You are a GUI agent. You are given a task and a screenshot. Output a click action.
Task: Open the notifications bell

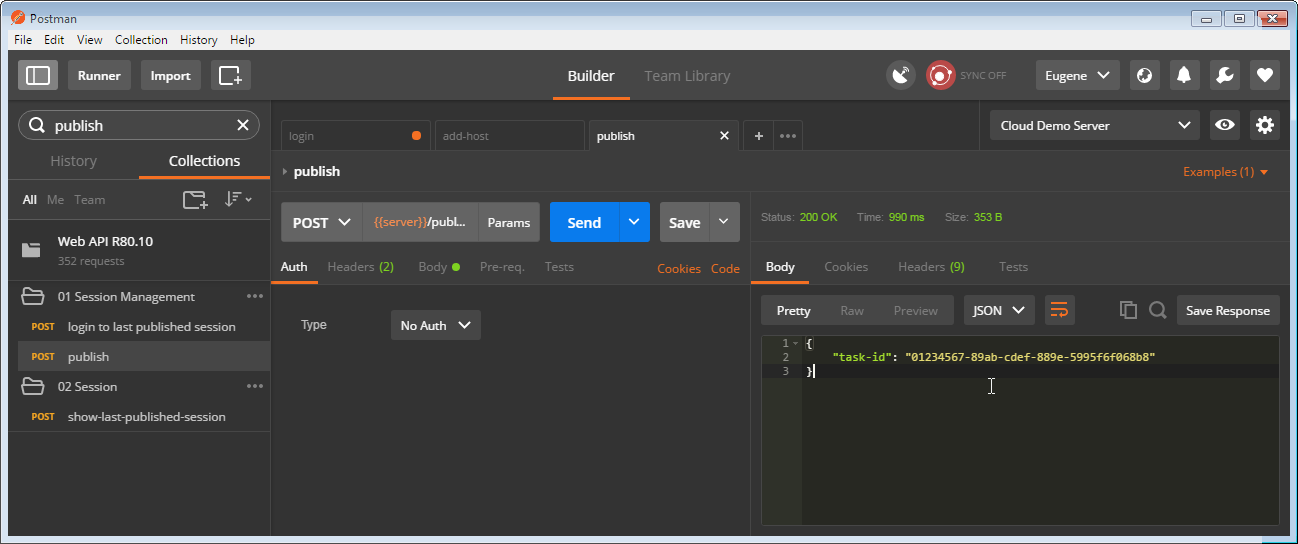point(1185,75)
